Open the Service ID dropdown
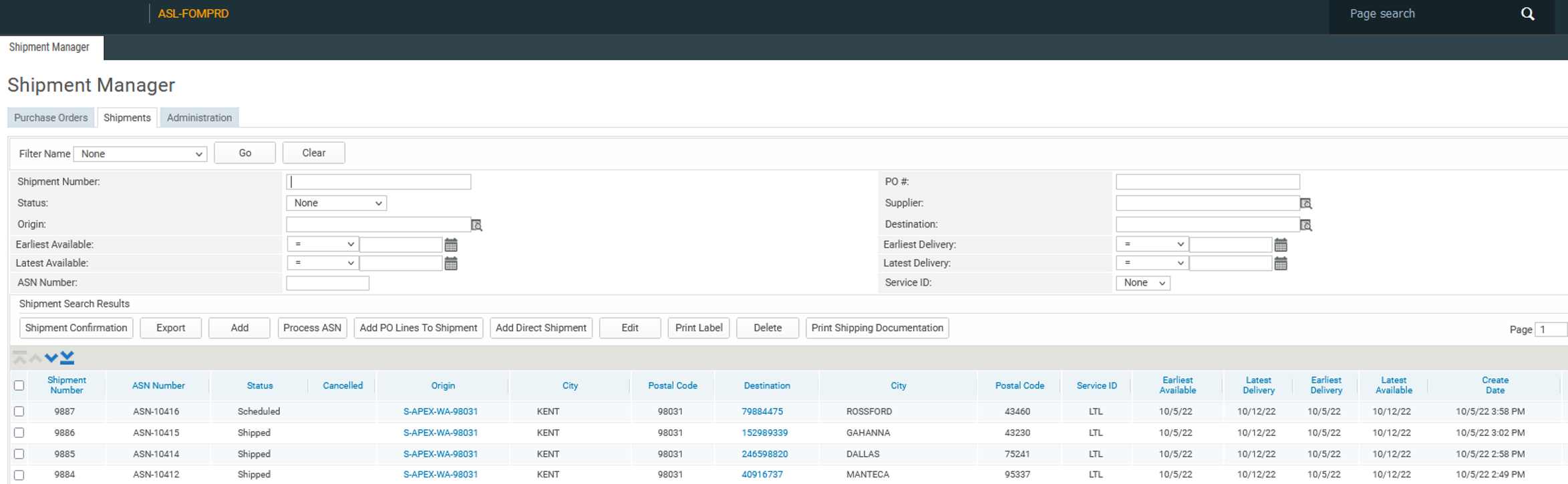 coord(1143,283)
